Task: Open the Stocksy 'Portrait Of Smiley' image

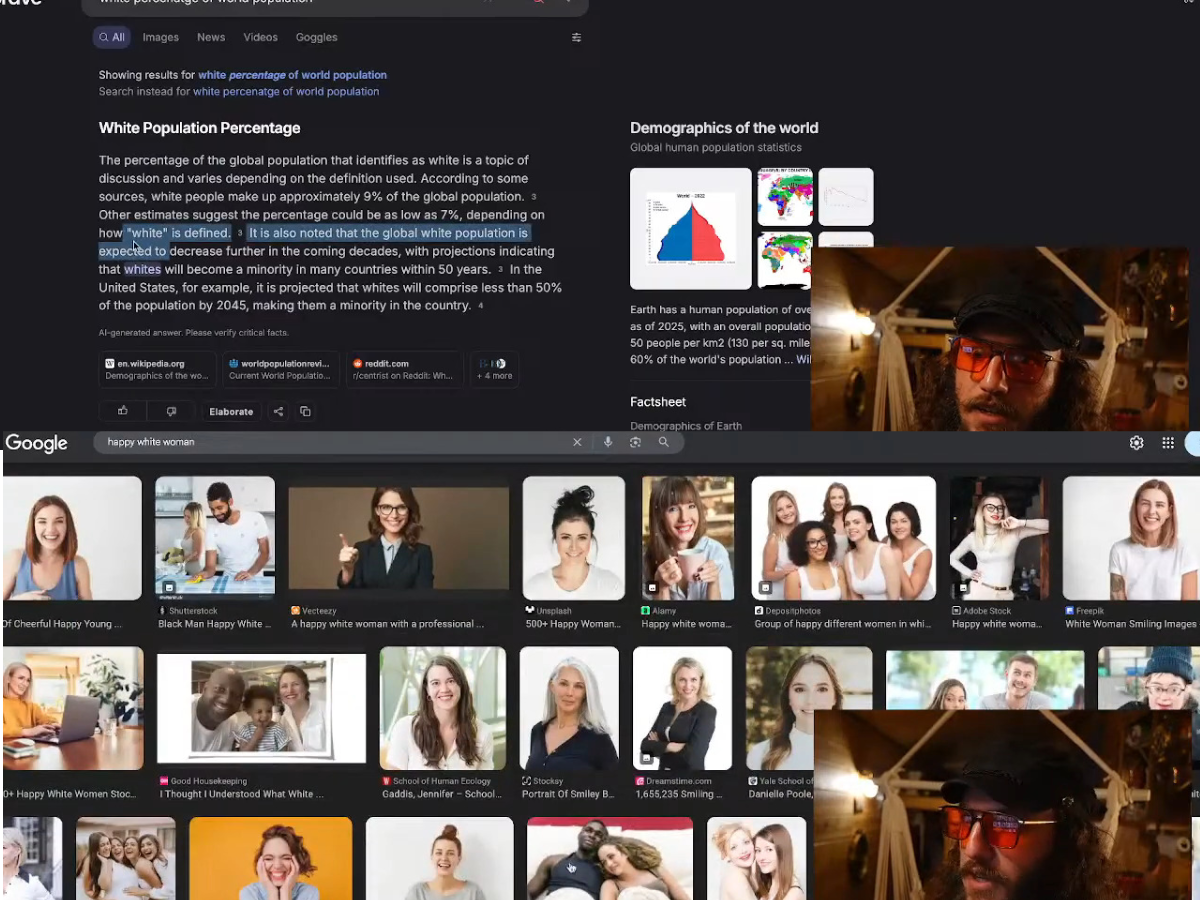Action: click(570, 708)
